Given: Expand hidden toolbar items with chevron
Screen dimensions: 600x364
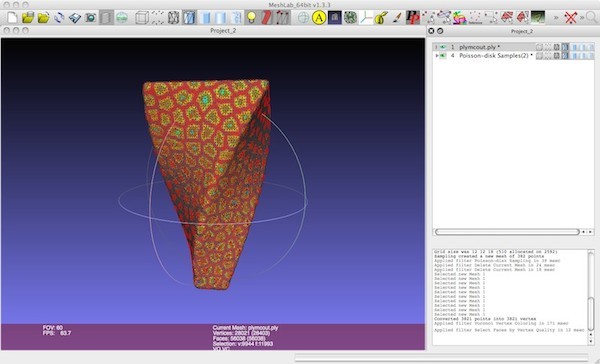Looking at the screenshot, I should pyautogui.click(x=556, y=18).
